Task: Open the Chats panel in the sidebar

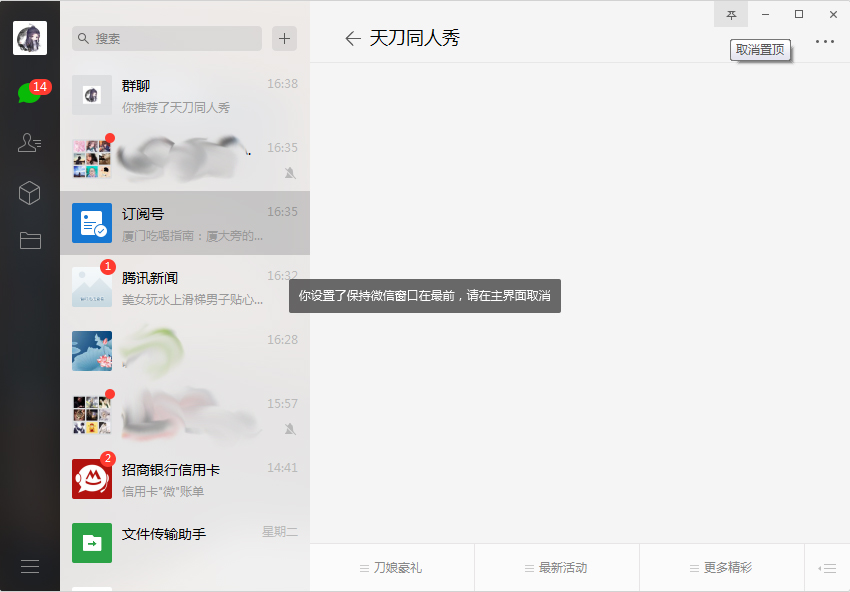Action: tap(29, 89)
